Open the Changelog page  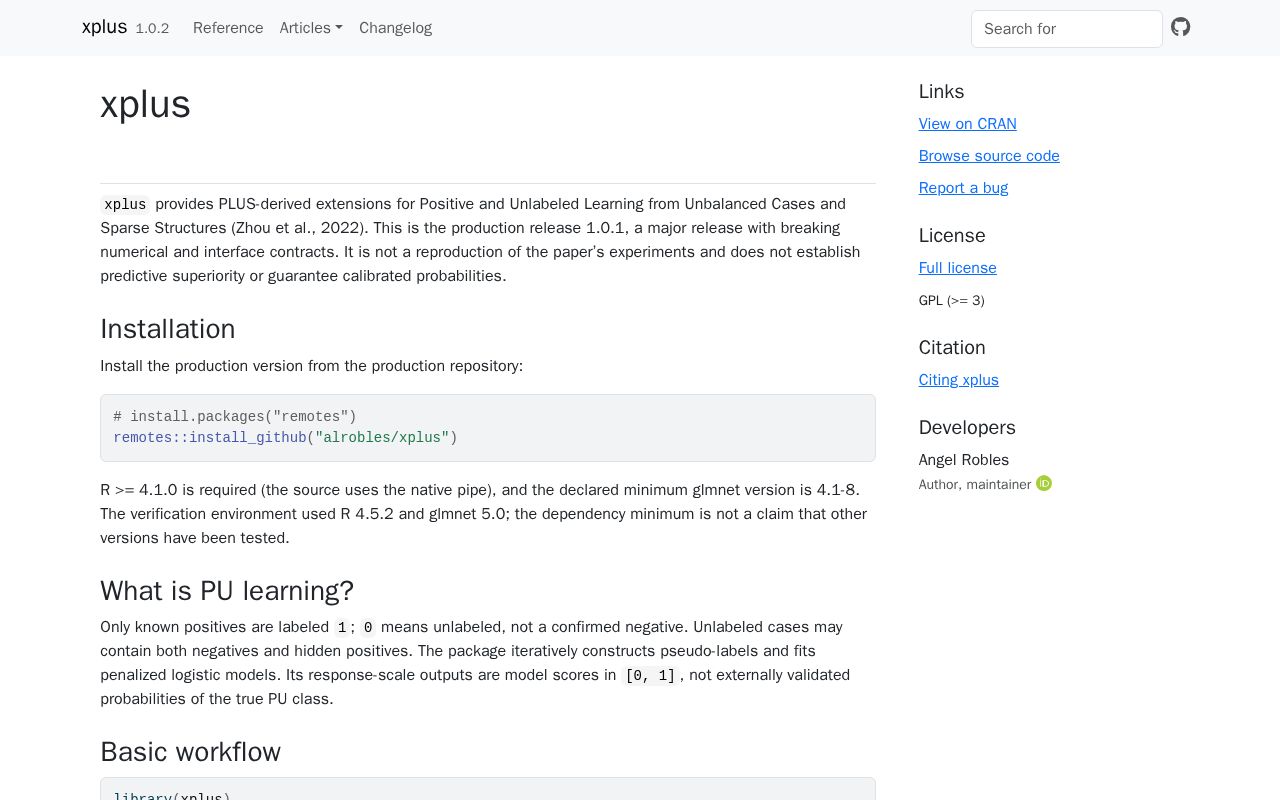395,28
